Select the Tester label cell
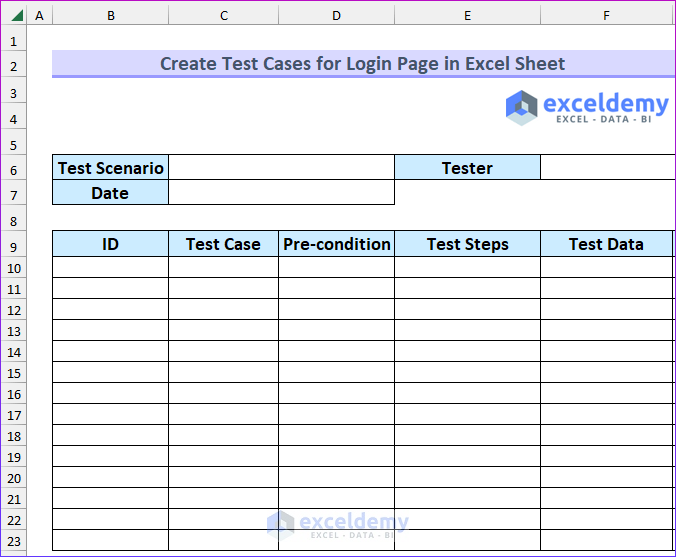 (467, 168)
